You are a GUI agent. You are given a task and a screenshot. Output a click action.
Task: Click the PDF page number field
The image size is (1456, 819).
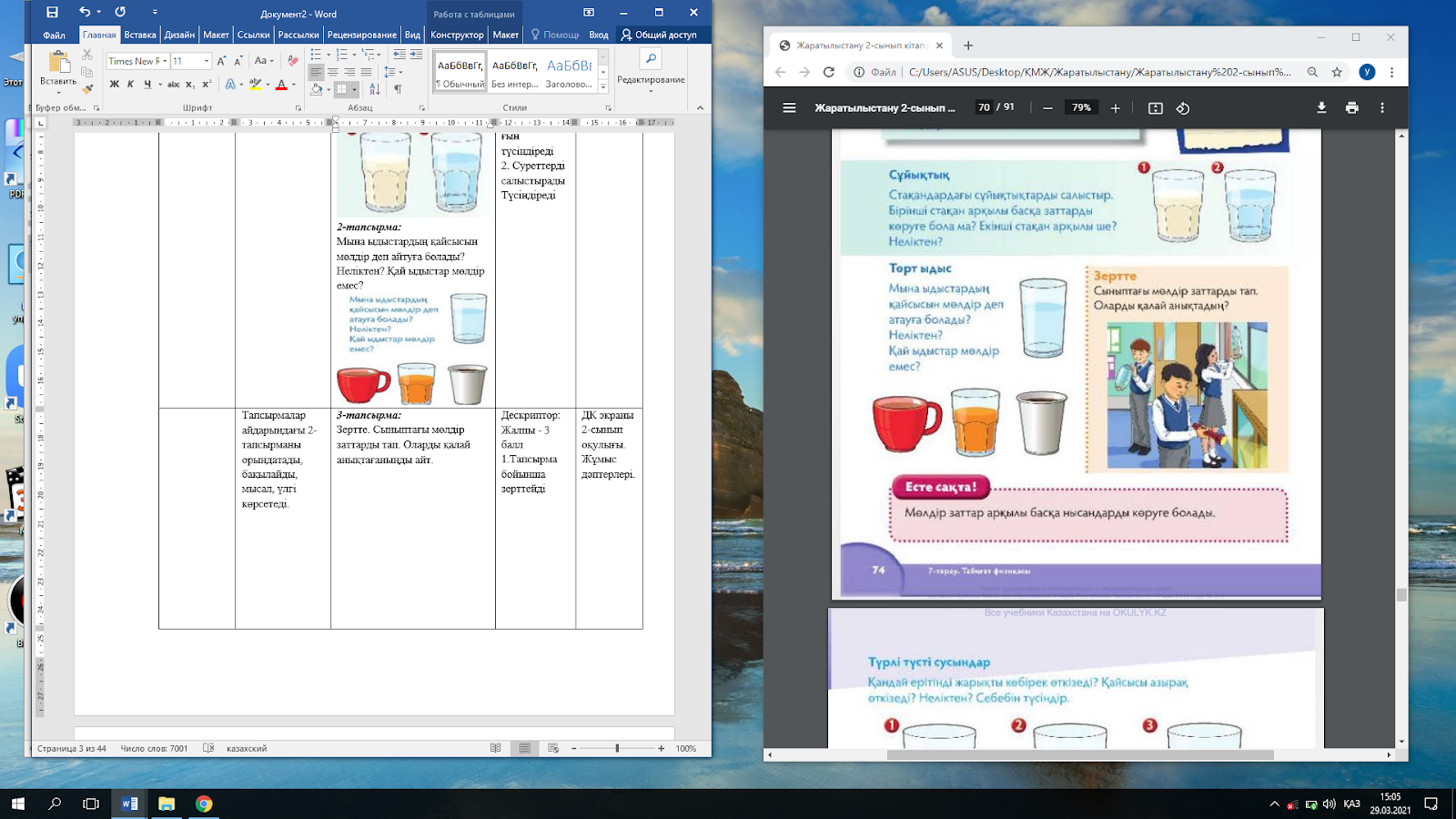click(984, 107)
